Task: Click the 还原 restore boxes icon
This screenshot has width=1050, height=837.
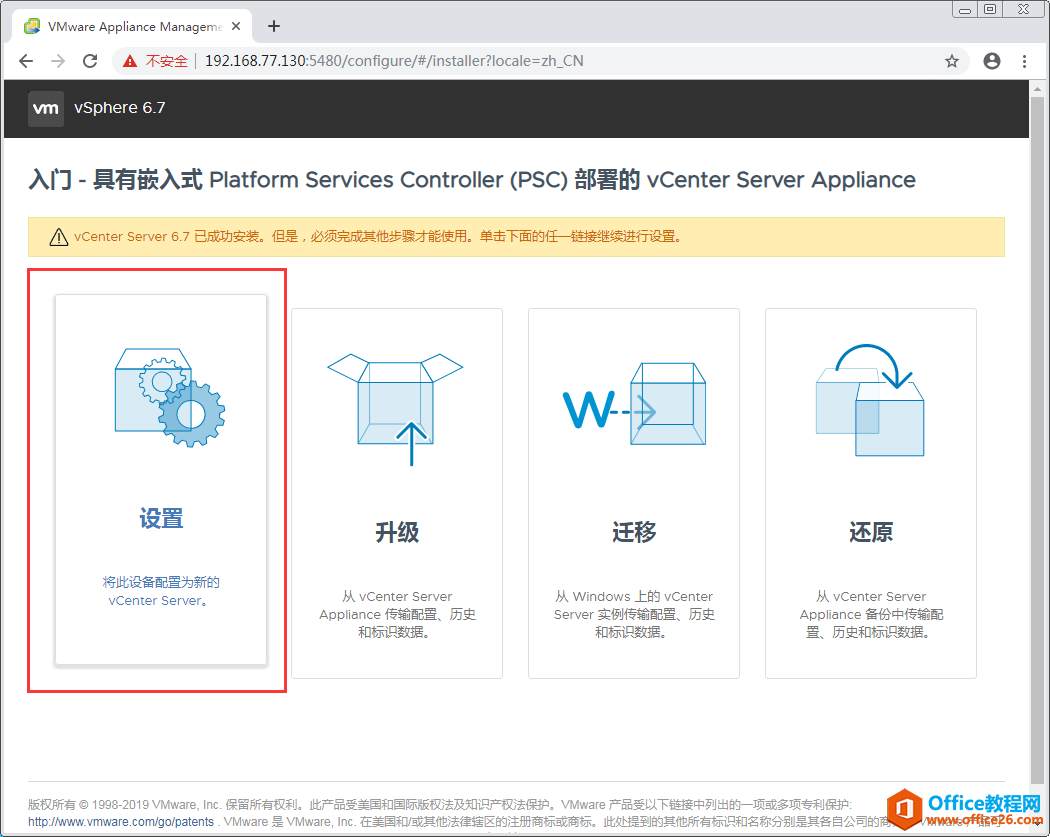Action: coord(870,400)
